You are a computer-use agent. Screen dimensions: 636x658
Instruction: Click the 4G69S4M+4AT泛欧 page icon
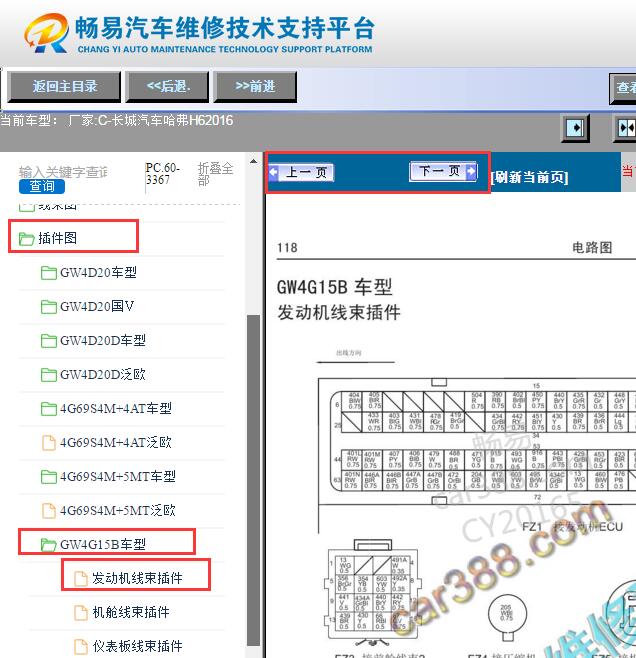tap(49, 443)
